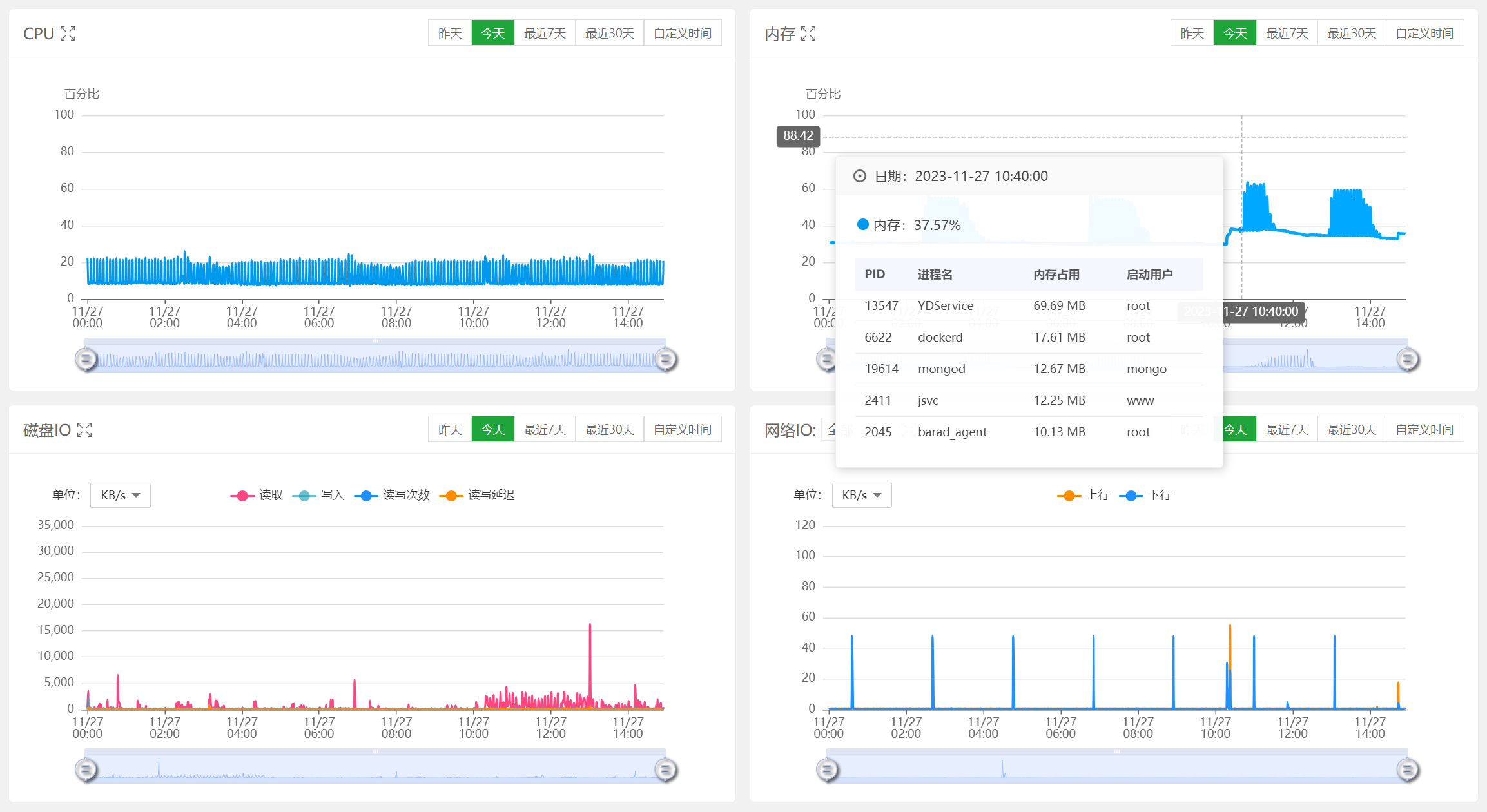Click network IO chart left range handle

(828, 769)
